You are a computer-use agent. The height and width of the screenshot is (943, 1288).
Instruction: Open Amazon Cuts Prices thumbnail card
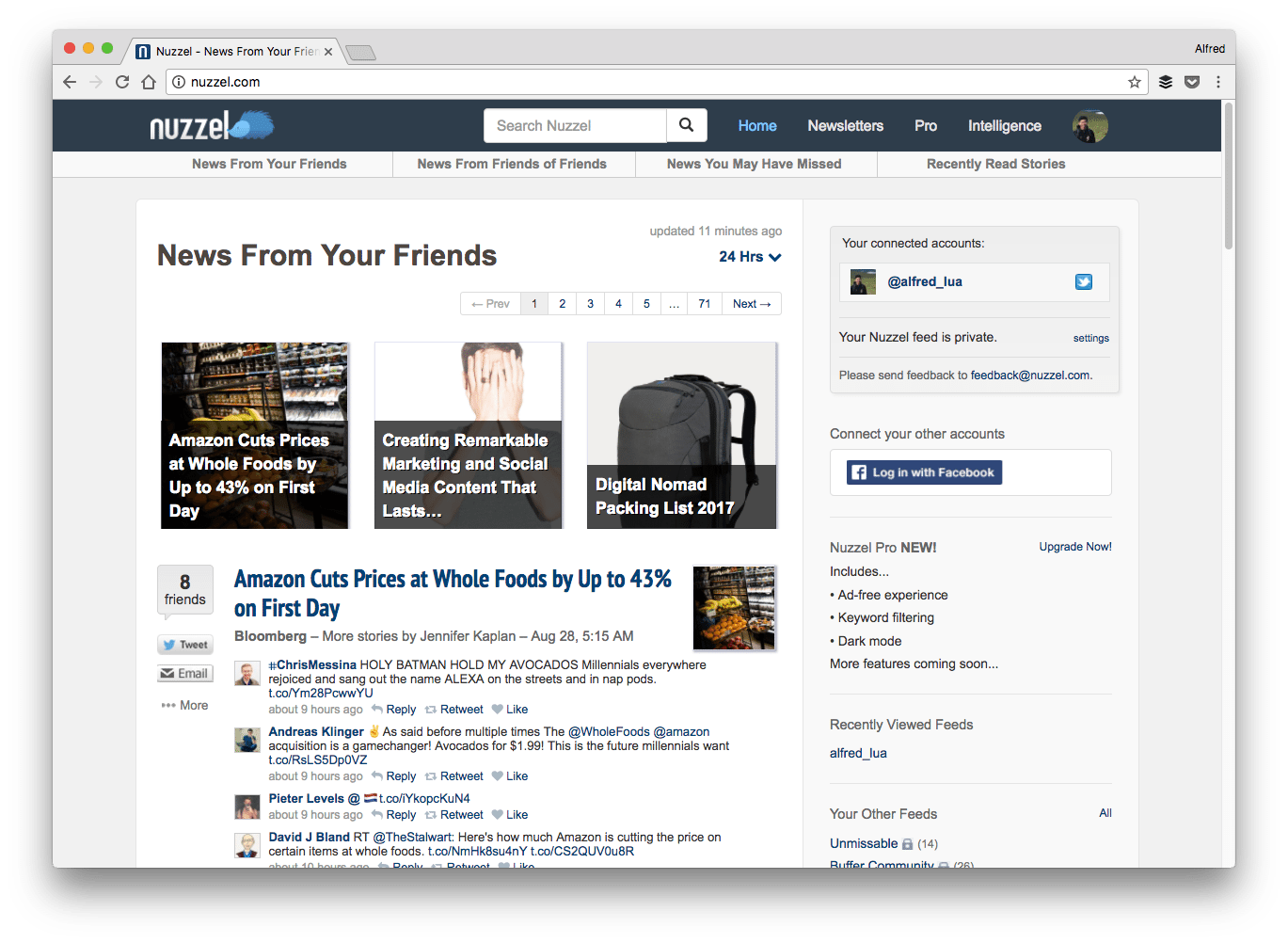pyautogui.click(x=255, y=435)
